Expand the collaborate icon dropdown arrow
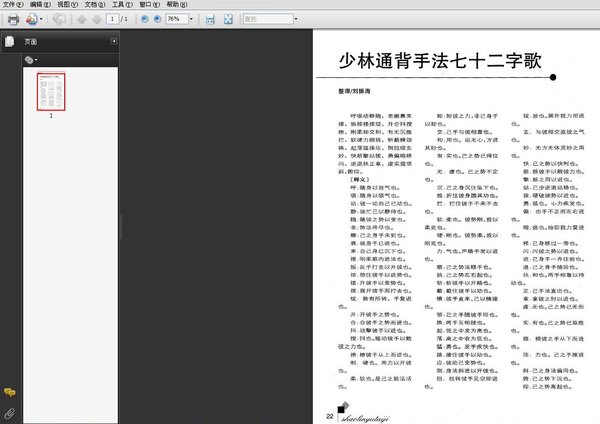 pos(41,19)
